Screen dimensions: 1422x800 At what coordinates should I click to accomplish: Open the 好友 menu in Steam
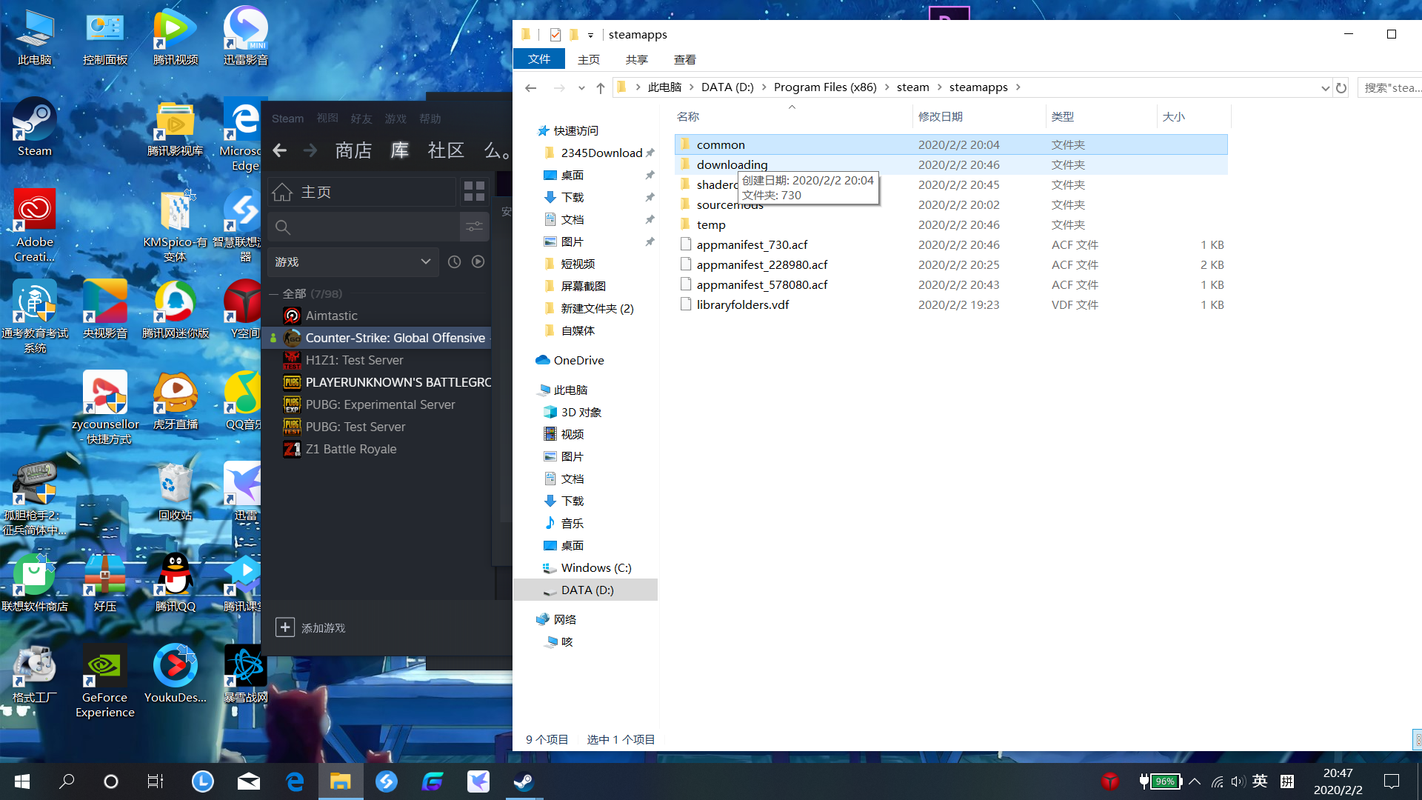361,119
